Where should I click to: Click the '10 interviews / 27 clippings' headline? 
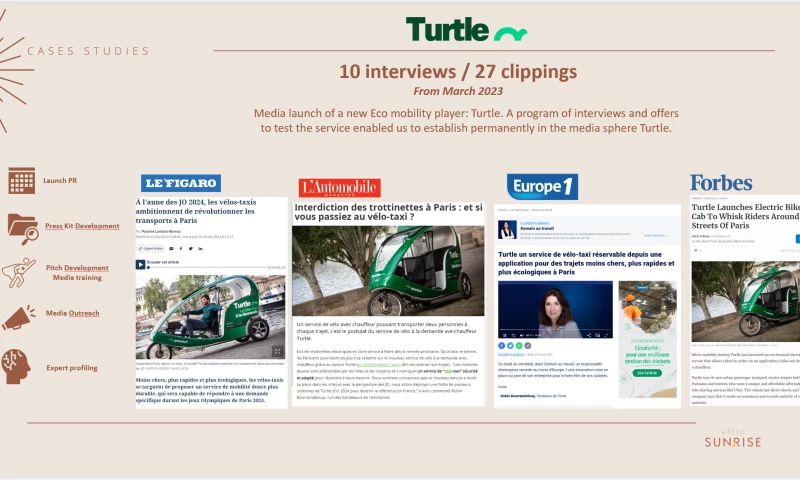tap(458, 71)
